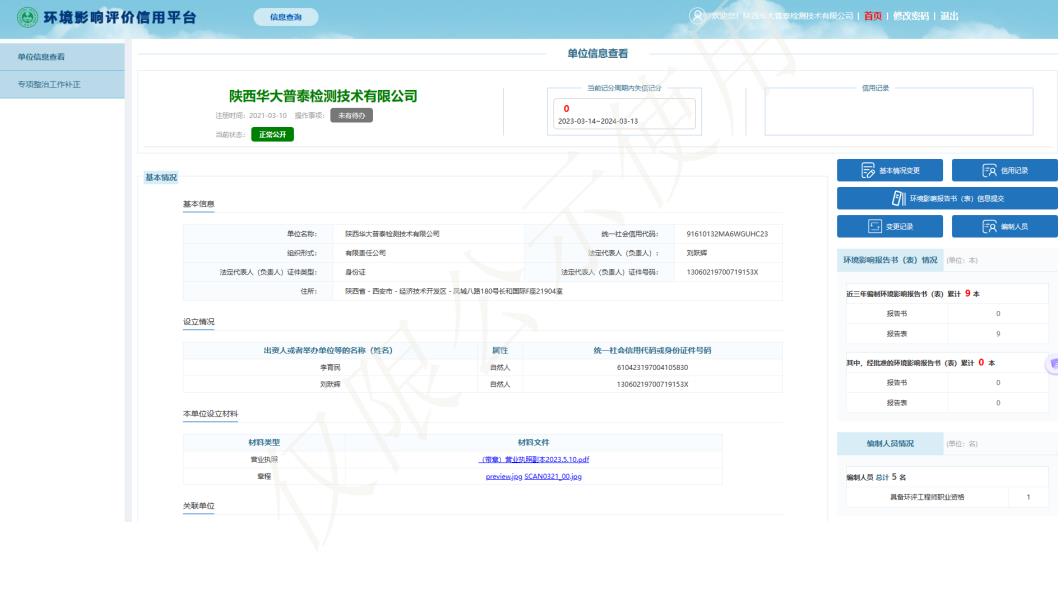Viewport: 1064px width, 593px height.
Task: Click the 法定代表人 value 刘跃辉 in 基本信息
Action: coord(696,253)
